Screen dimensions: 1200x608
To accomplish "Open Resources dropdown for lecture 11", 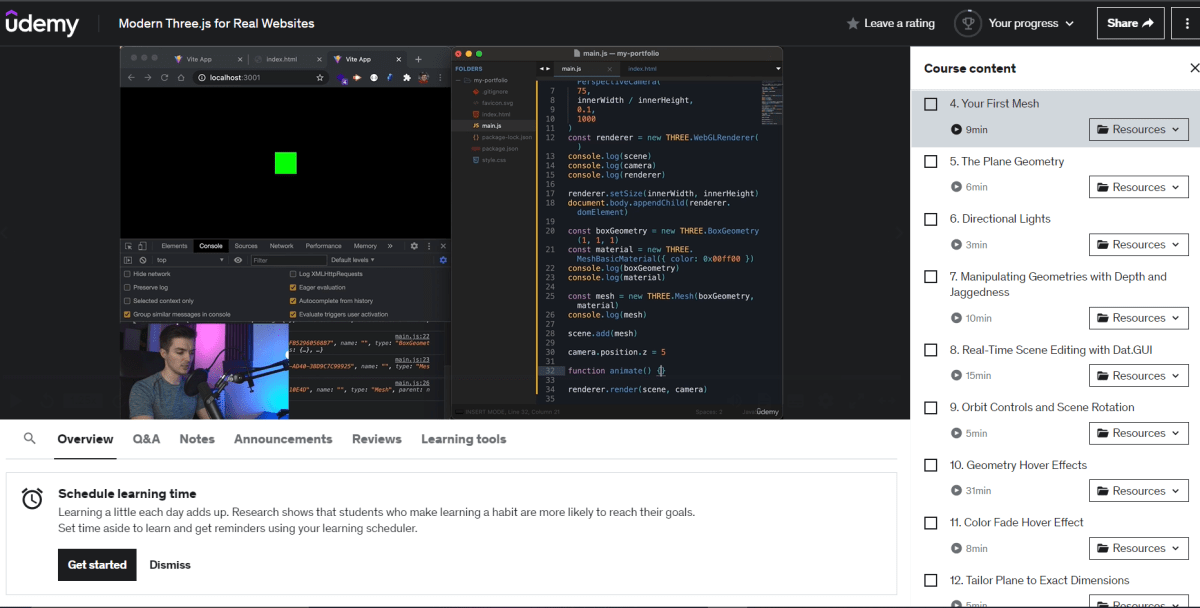I will pos(1138,548).
